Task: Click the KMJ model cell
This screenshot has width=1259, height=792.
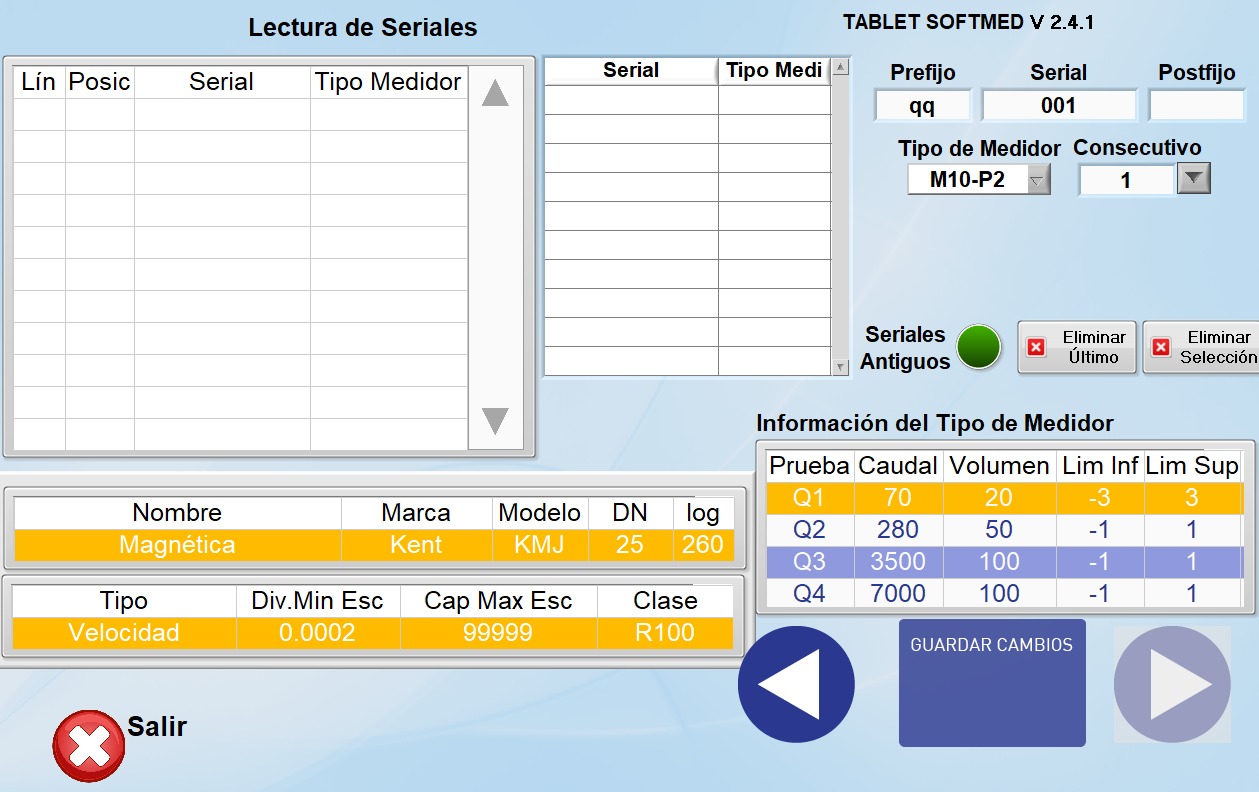Action: [540, 545]
